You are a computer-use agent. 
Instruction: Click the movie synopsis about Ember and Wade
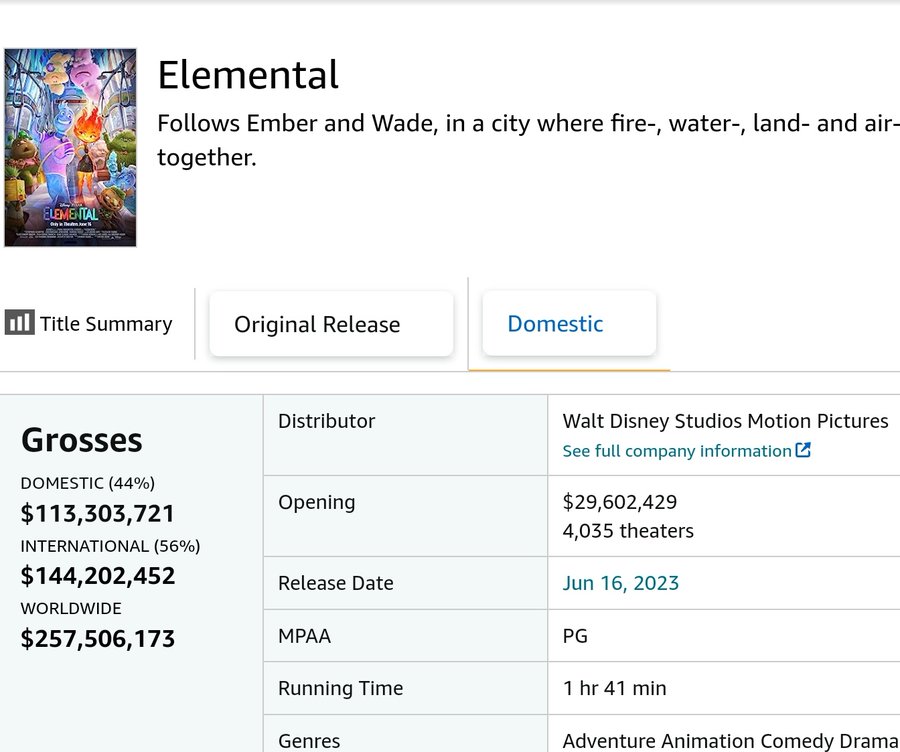click(528, 140)
